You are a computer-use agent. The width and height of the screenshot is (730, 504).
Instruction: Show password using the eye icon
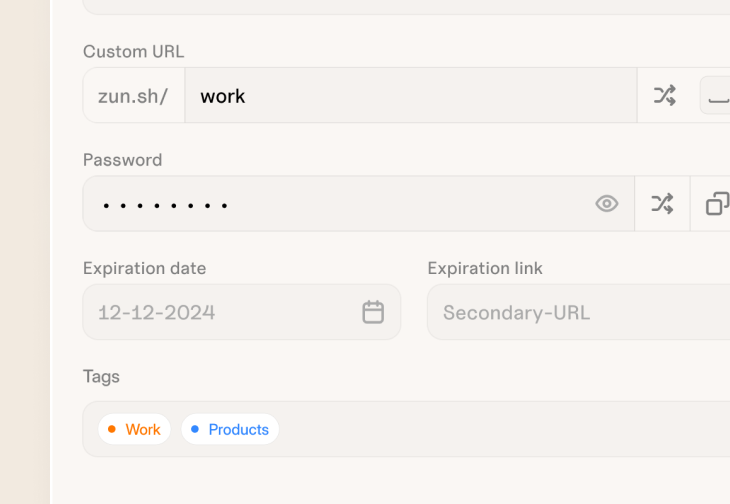607,204
